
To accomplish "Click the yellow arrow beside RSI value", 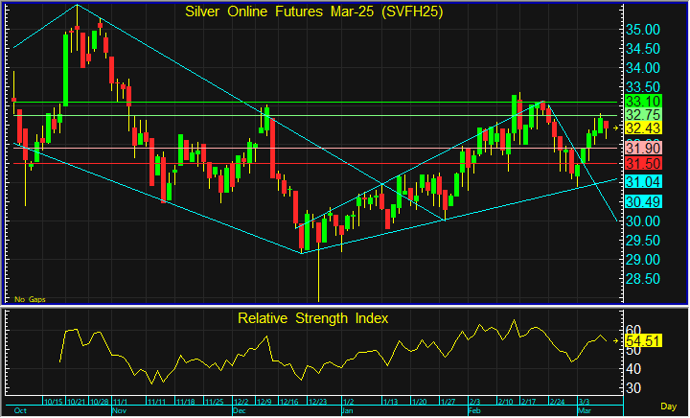I will click(616, 341).
